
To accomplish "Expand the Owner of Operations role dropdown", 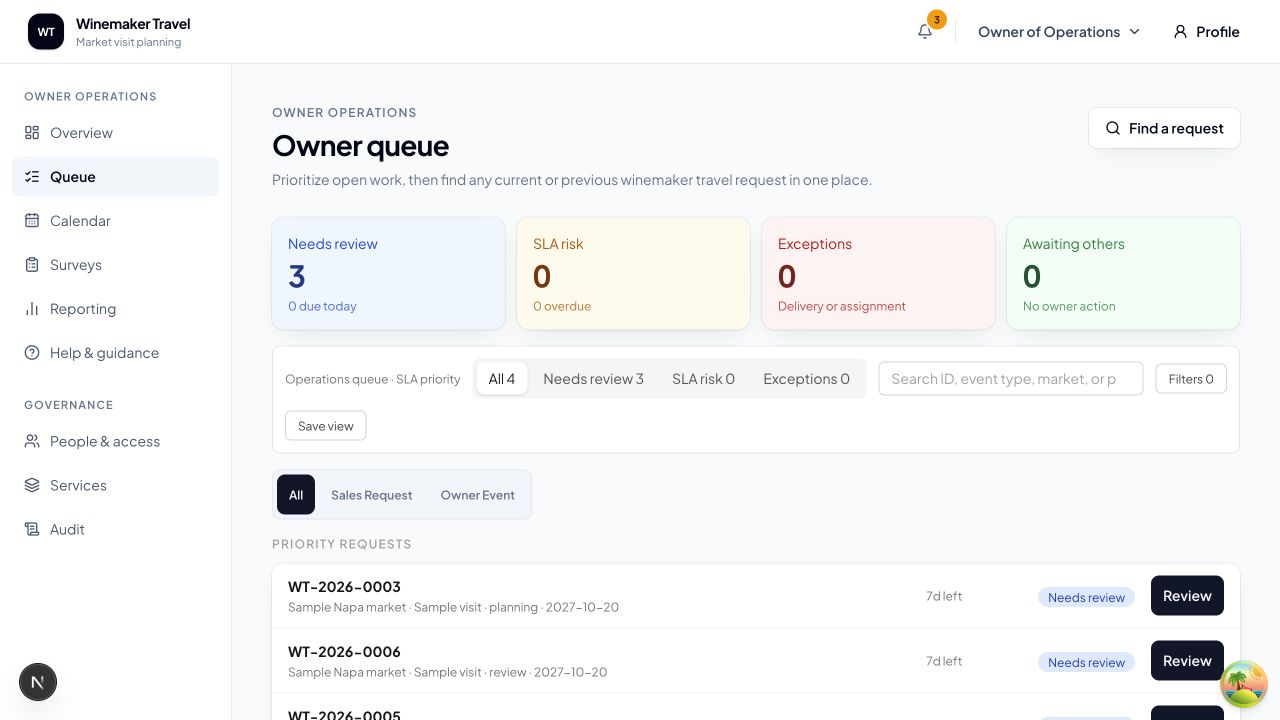I will [1059, 32].
